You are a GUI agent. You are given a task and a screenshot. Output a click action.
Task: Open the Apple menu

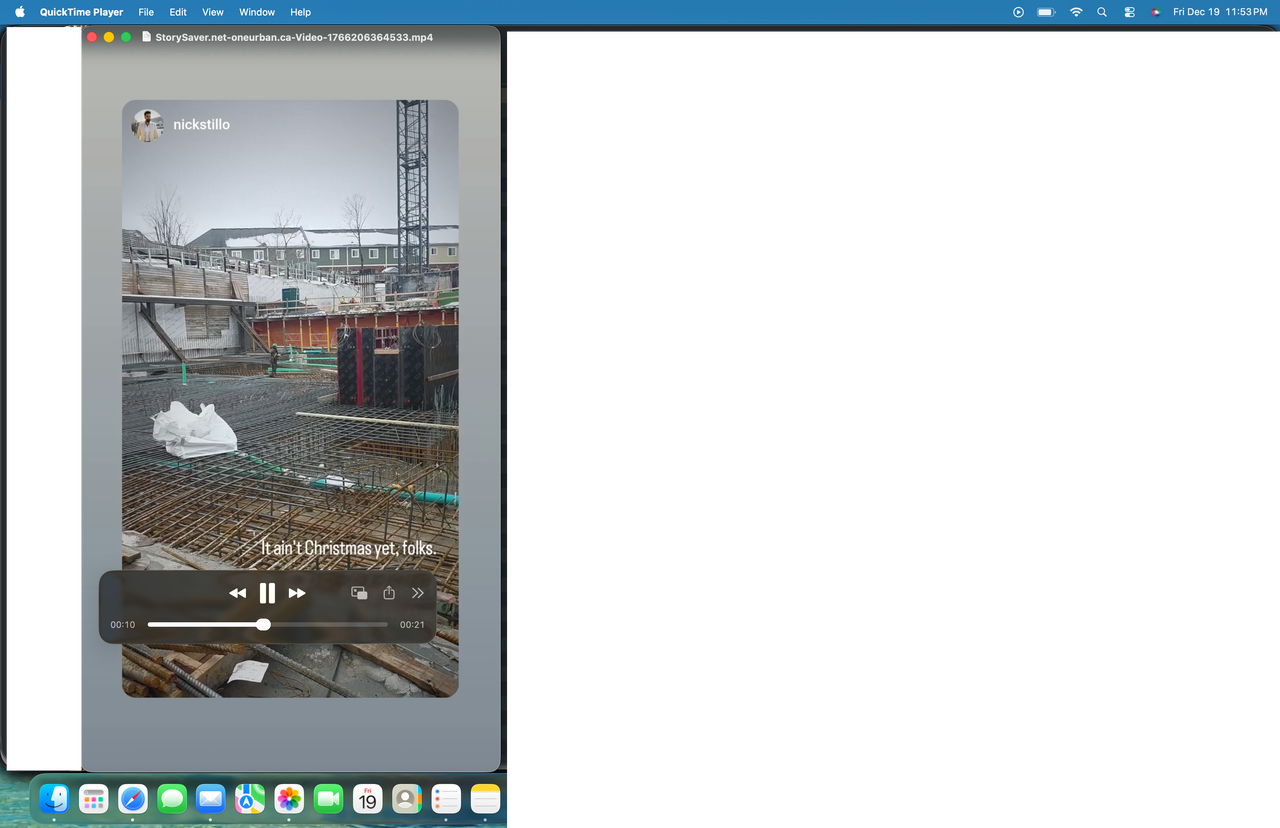(x=20, y=12)
